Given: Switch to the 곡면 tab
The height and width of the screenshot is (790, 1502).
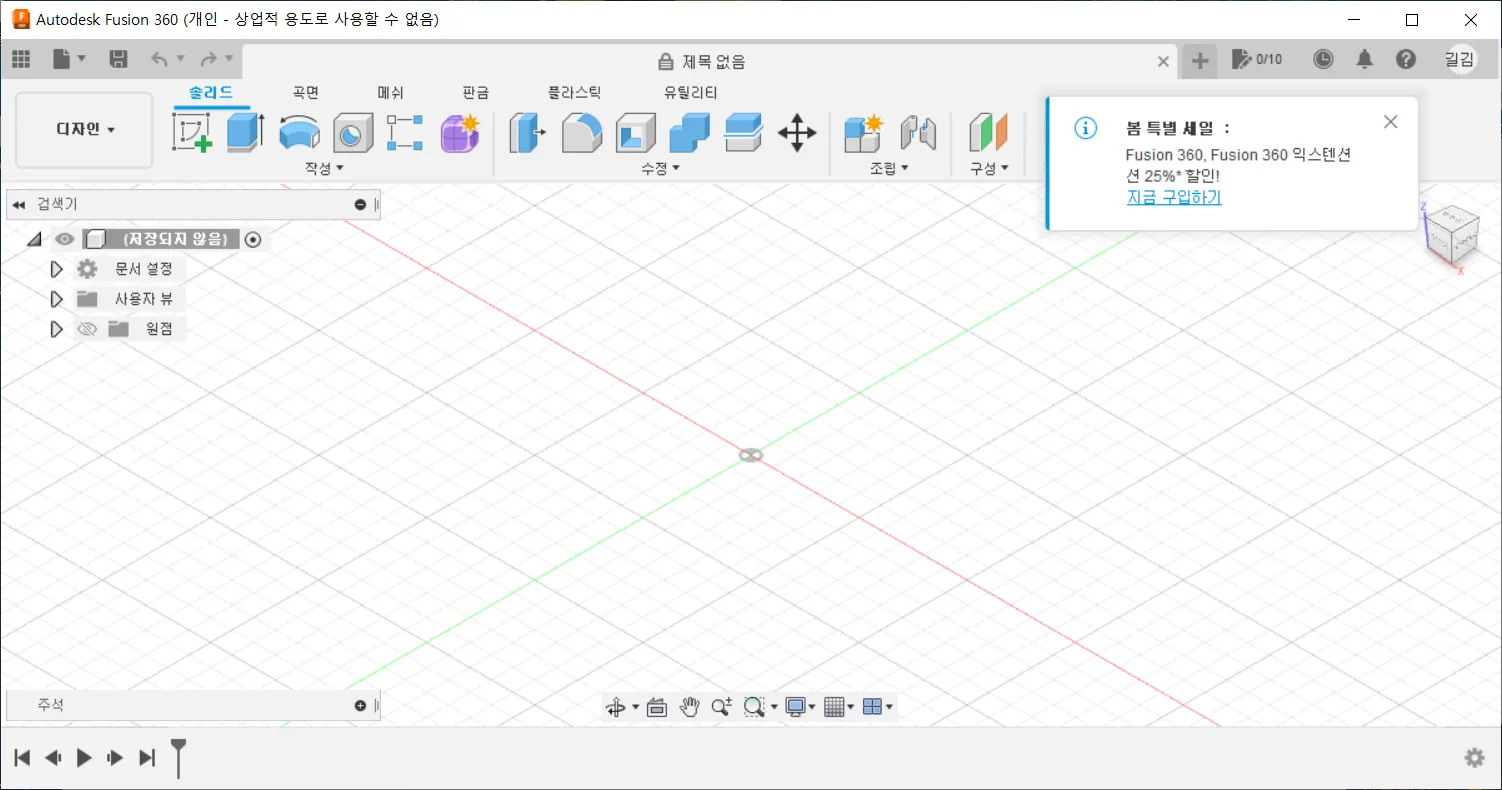Looking at the screenshot, I should coord(306,92).
